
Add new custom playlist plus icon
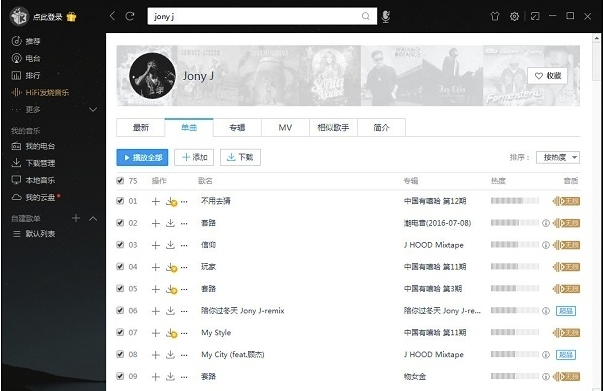(76, 218)
